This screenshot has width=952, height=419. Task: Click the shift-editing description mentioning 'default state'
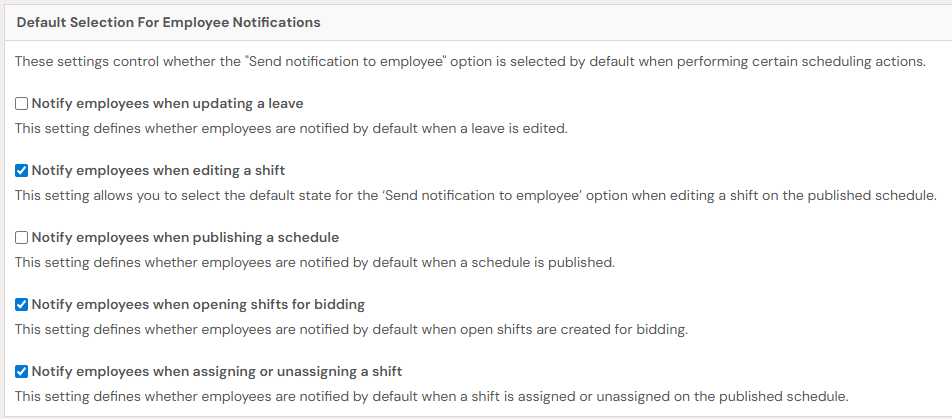[475, 195]
